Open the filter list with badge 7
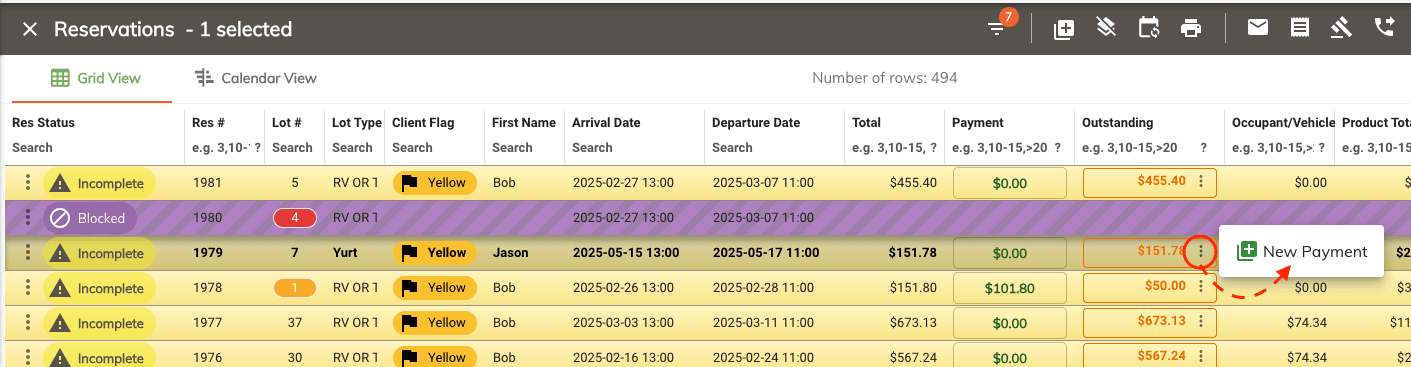The width and height of the screenshot is (1411, 367). (997, 29)
